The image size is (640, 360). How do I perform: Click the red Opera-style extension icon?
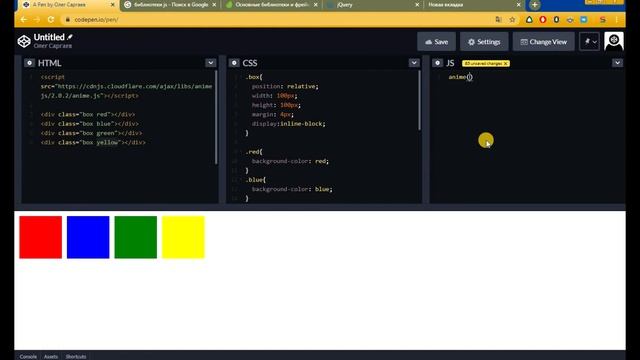coord(542,20)
